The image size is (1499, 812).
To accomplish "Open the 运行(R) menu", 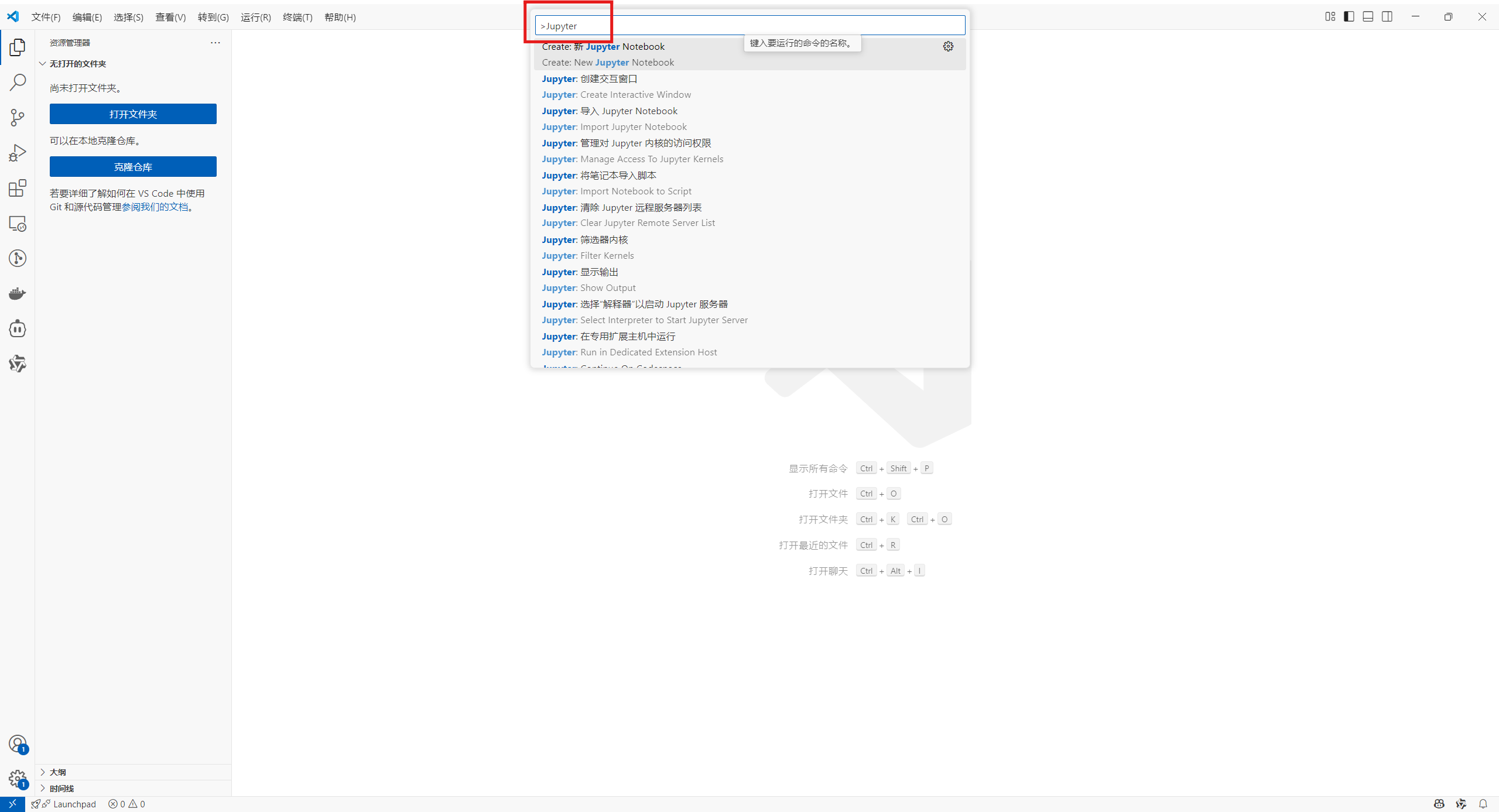I will click(x=256, y=17).
